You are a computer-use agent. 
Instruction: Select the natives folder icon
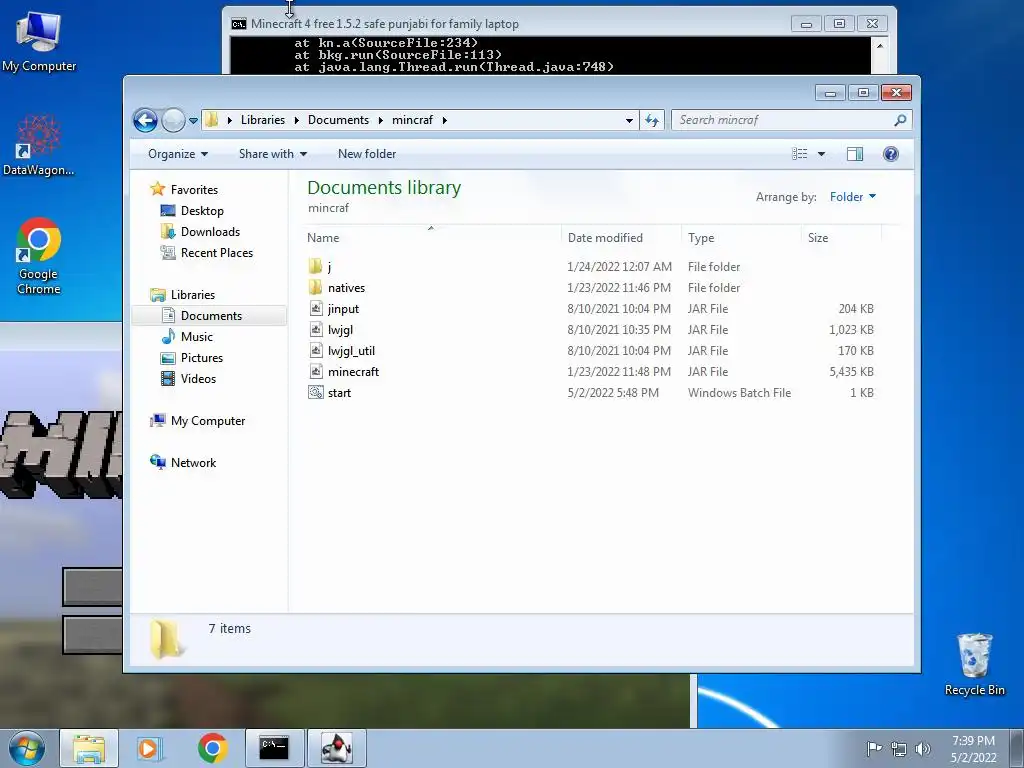coord(315,287)
